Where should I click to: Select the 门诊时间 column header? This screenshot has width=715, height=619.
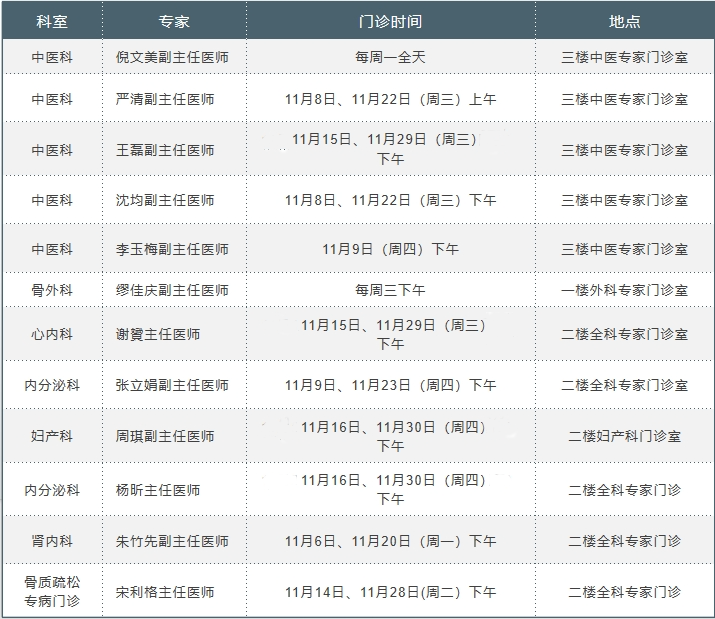(x=390, y=21)
